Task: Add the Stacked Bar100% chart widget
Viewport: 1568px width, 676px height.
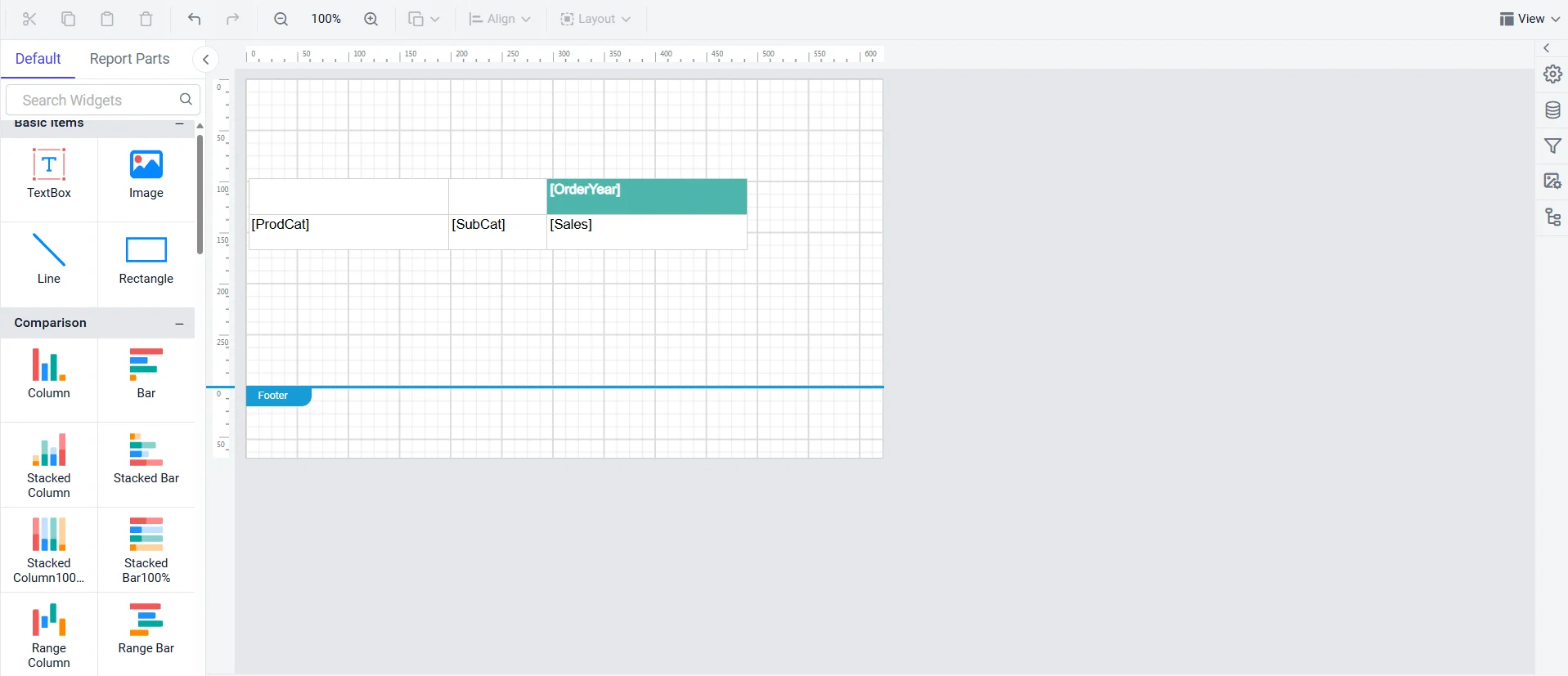Action: pyautogui.click(x=146, y=551)
